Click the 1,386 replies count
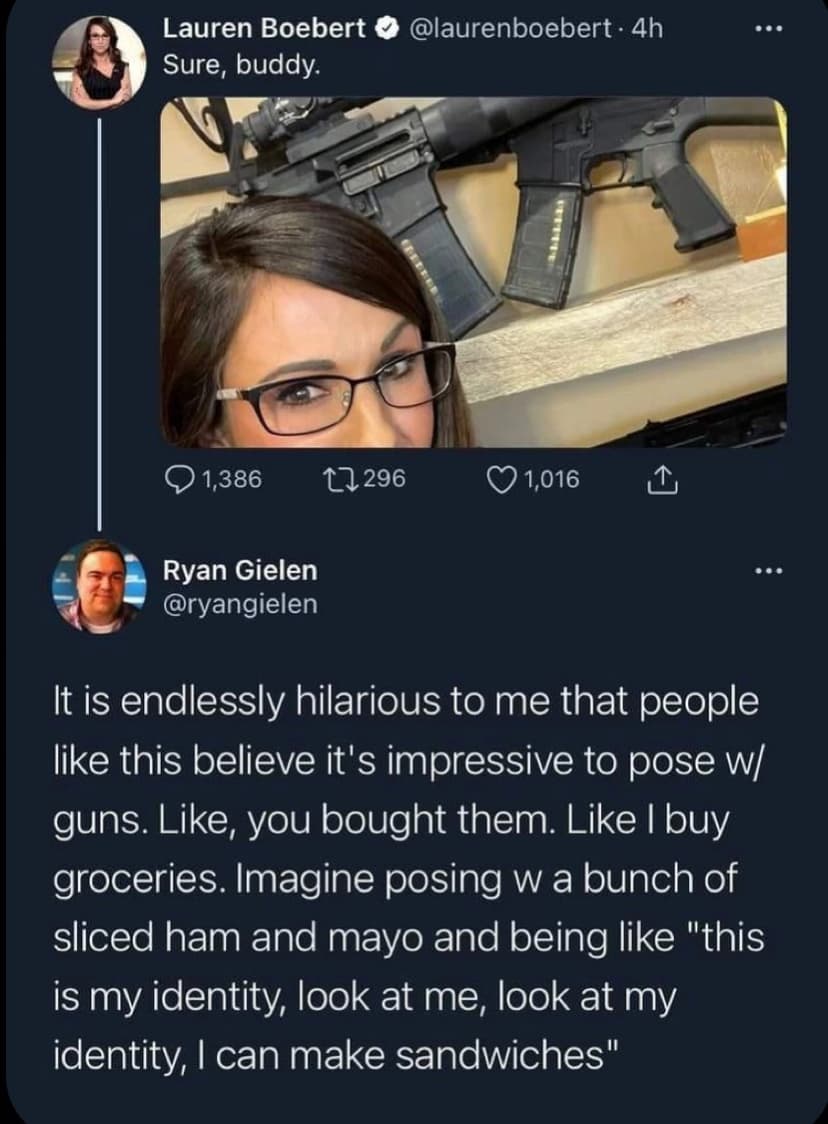This screenshot has width=828, height=1124. (231, 480)
